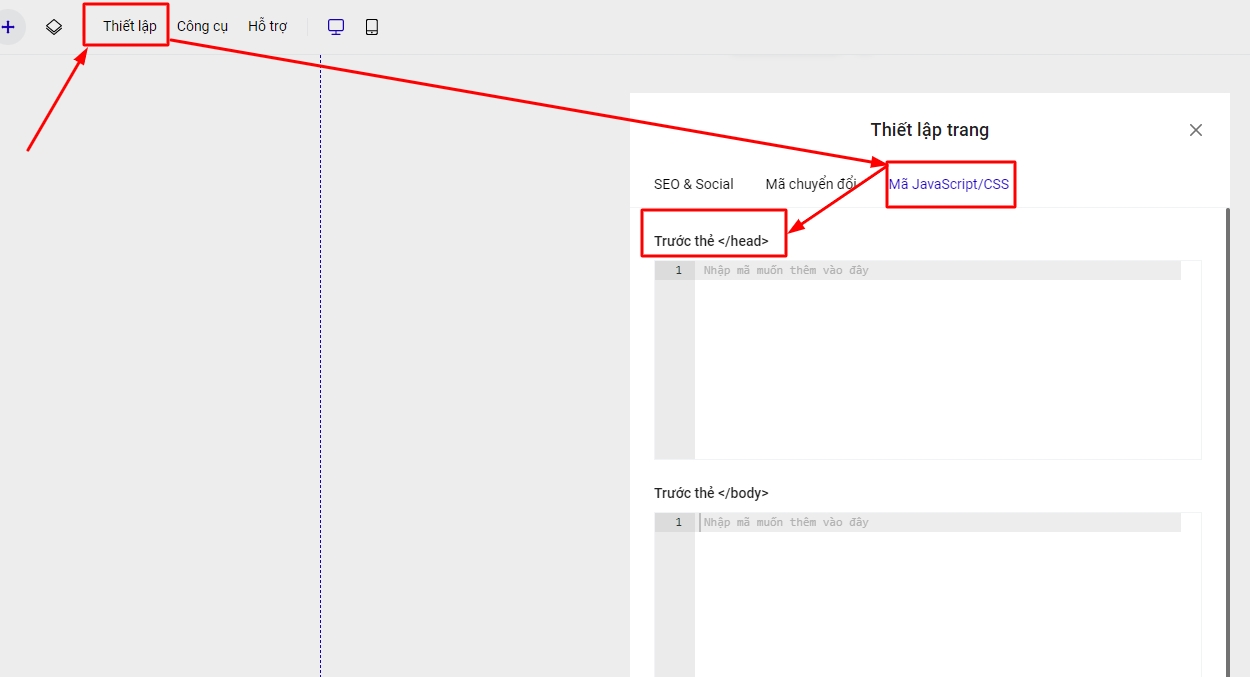Select the Mã chuyển đổi tab
Viewport: 1250px width, 677px height.
pyautogui.click(x=810, y=184)
